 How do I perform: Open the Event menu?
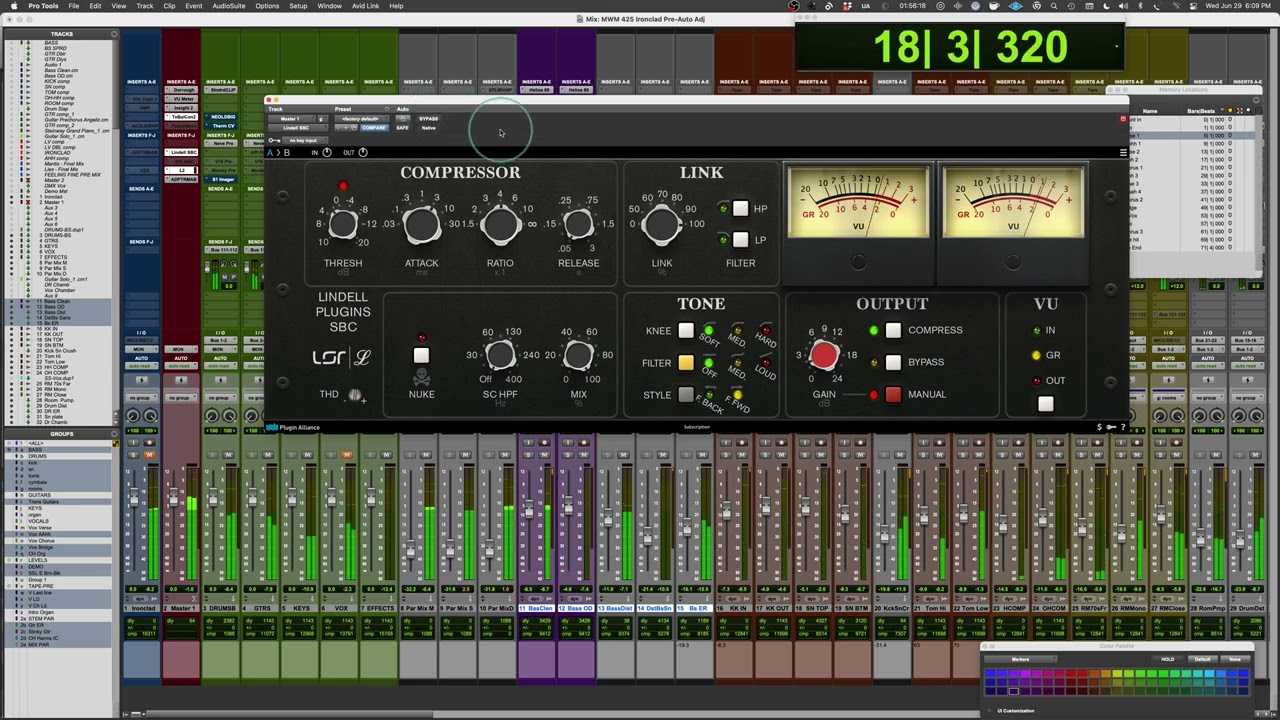(193, 6)
